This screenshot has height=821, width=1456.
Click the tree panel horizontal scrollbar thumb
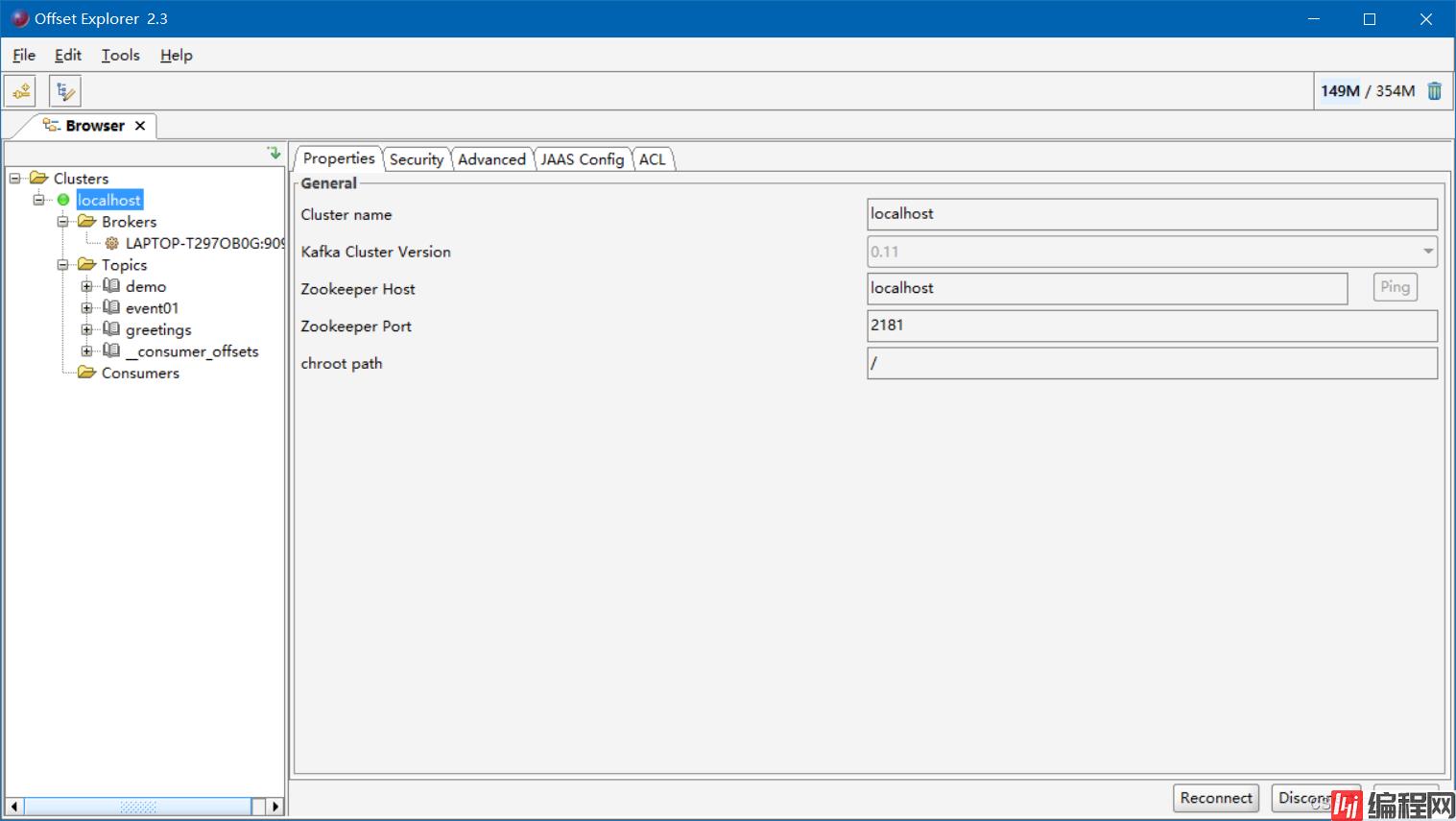click(x=137, y=807)
